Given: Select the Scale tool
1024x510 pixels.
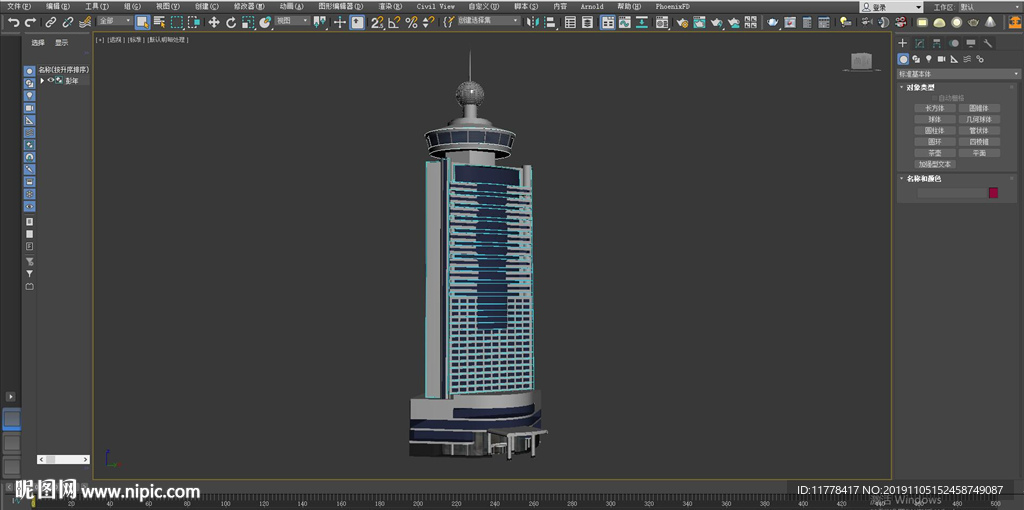Looking at the screenshot, I should click(248, 22).
